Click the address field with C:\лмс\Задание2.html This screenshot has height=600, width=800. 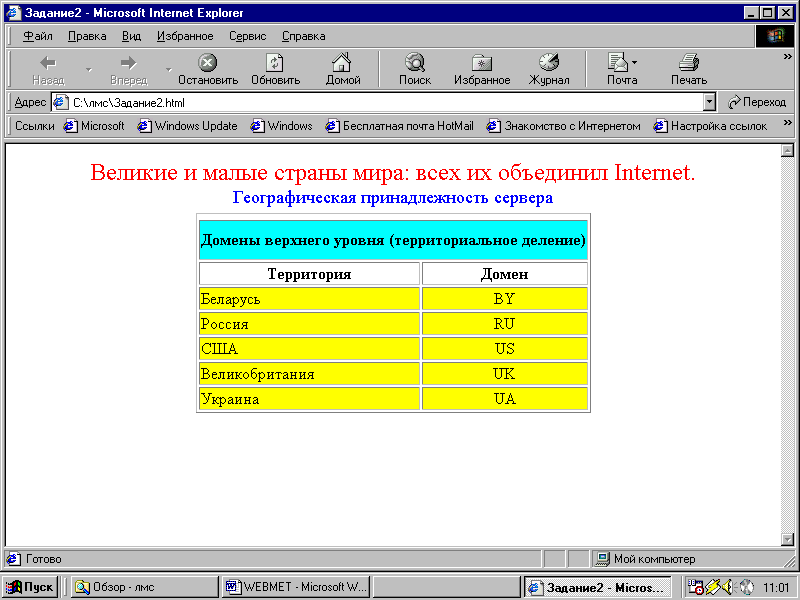[377, 103]
